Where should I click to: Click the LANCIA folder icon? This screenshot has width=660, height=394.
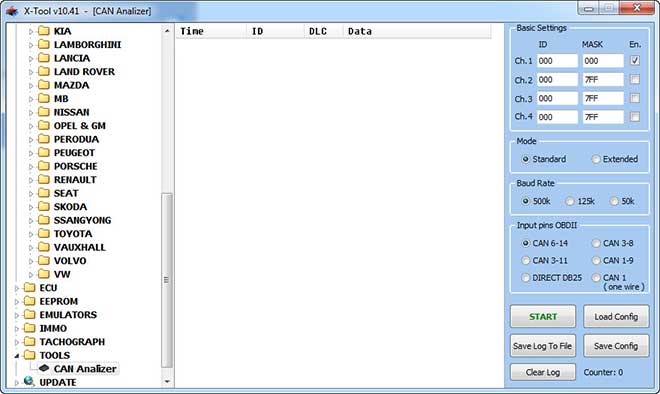44,58
